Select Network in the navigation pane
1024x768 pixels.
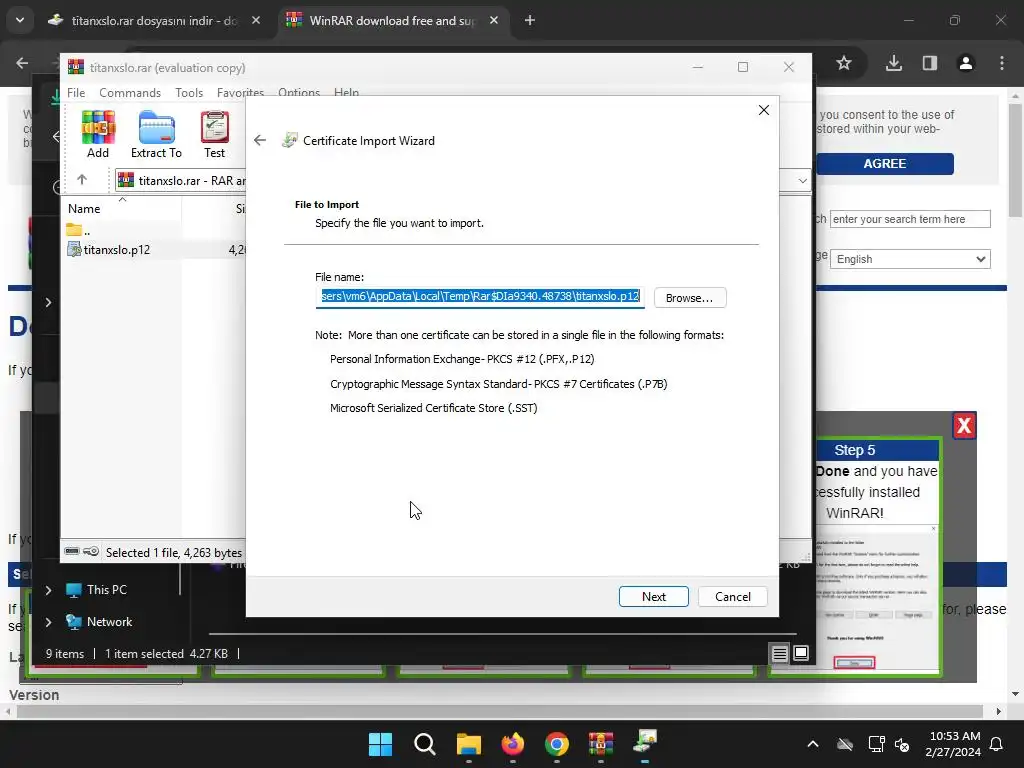click(99, 622)
